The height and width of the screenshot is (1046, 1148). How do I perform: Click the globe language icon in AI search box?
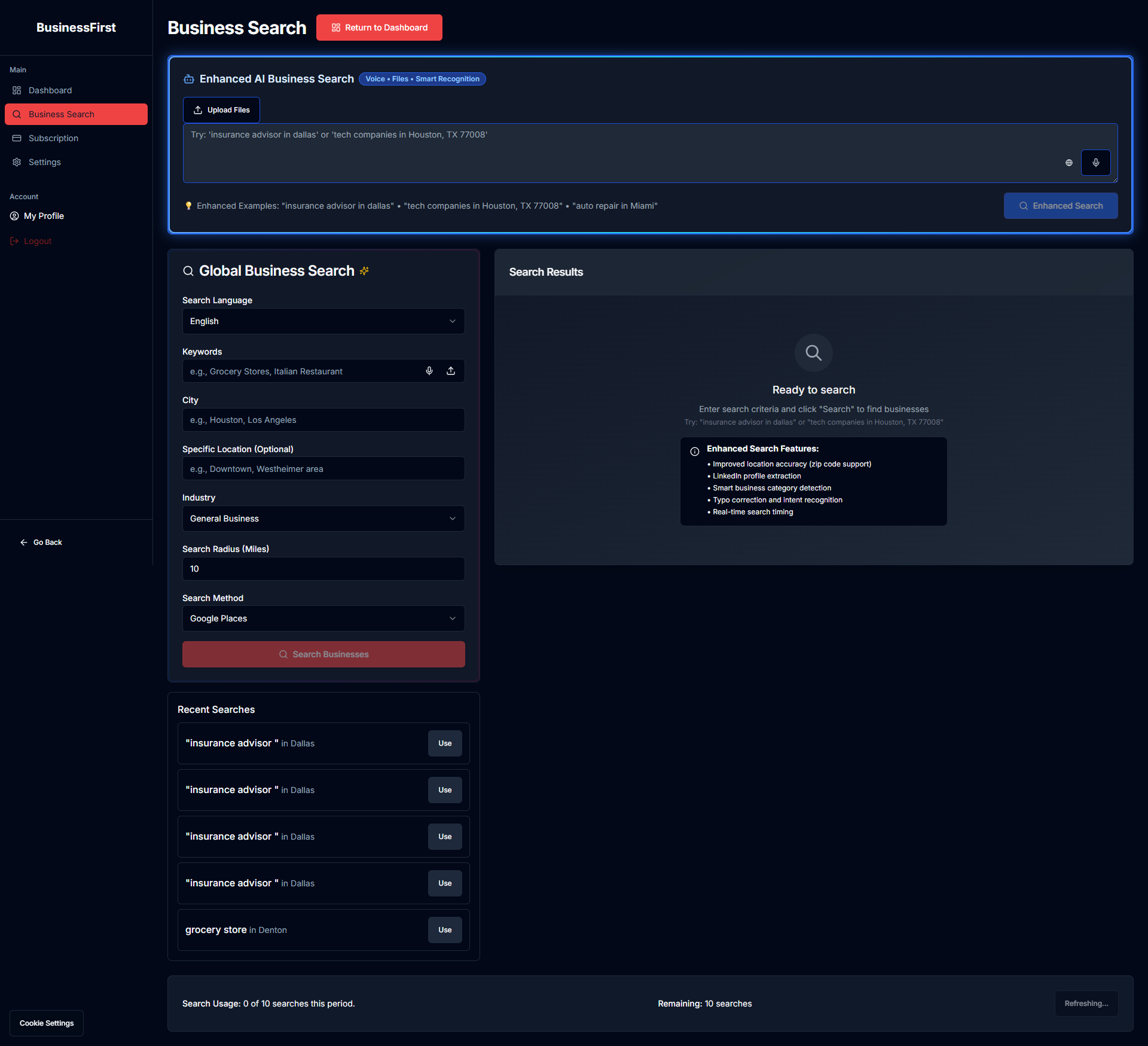click(1069, 163)
